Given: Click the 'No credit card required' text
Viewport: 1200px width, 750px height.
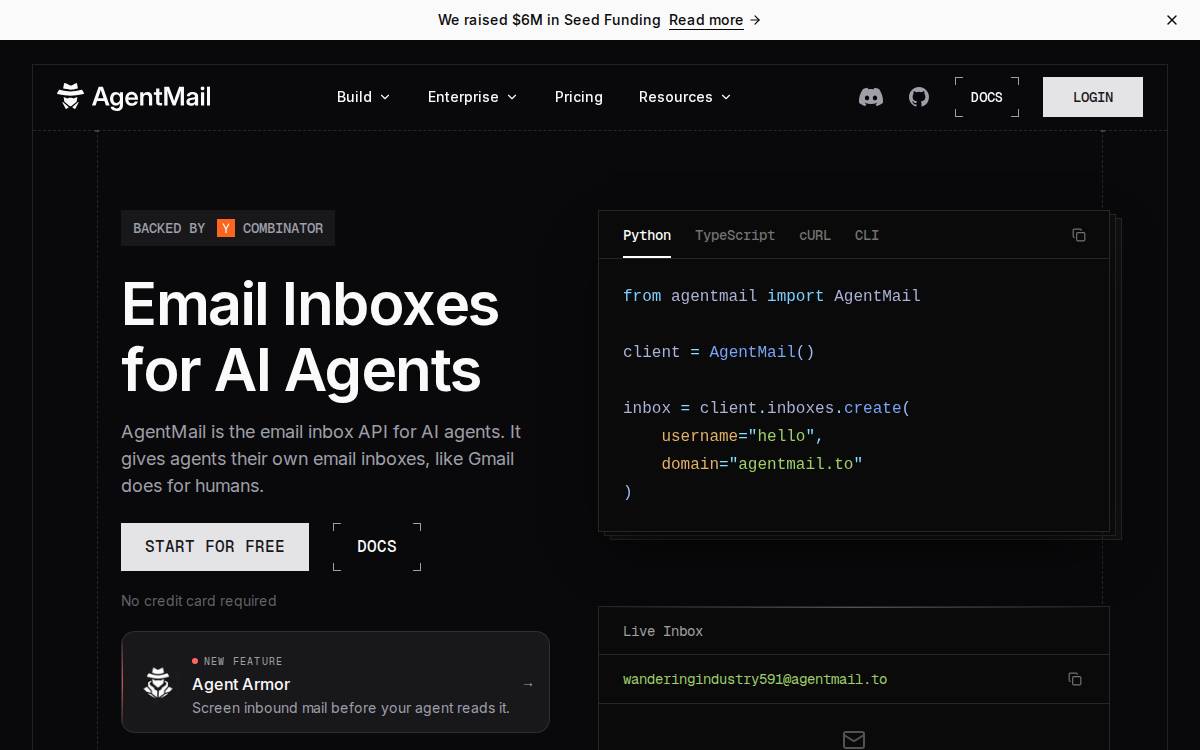Looking at the screenshot, I should click(x=199, y=601).
